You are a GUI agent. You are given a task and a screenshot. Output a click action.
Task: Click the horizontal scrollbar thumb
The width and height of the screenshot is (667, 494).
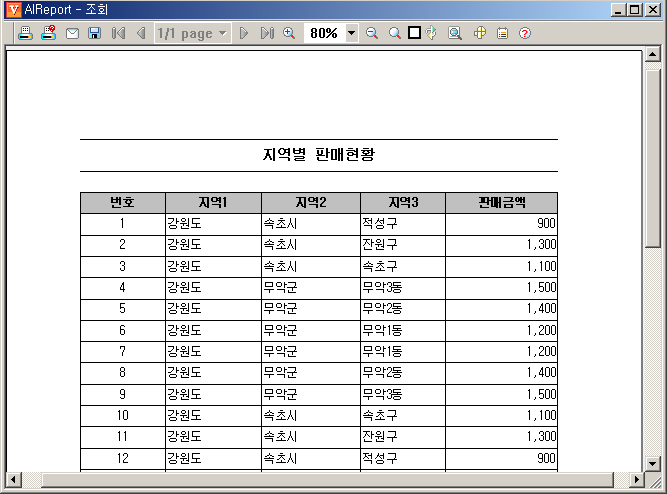coord(328,480)
